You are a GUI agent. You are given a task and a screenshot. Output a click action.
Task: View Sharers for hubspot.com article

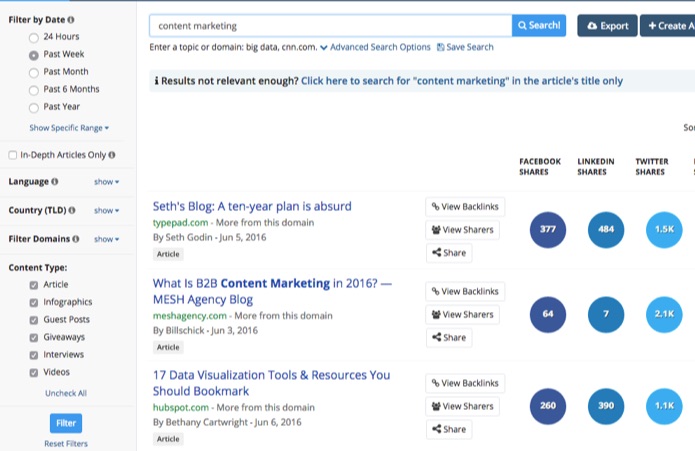click(x=462, y=406)
